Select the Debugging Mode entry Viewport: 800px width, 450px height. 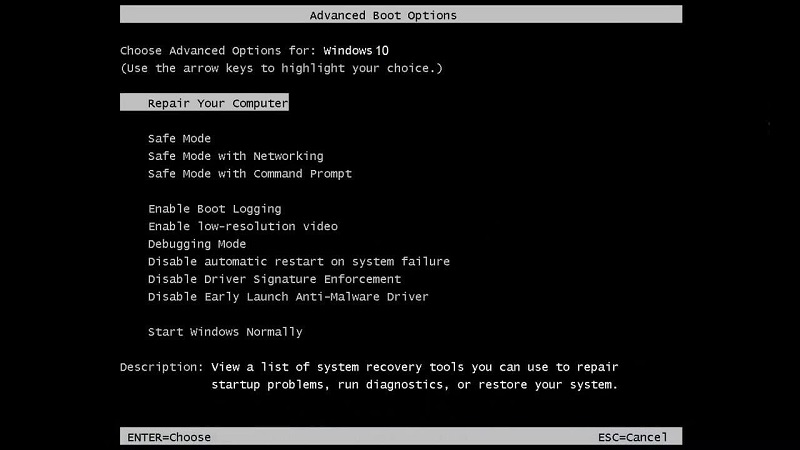pos(196,244)
